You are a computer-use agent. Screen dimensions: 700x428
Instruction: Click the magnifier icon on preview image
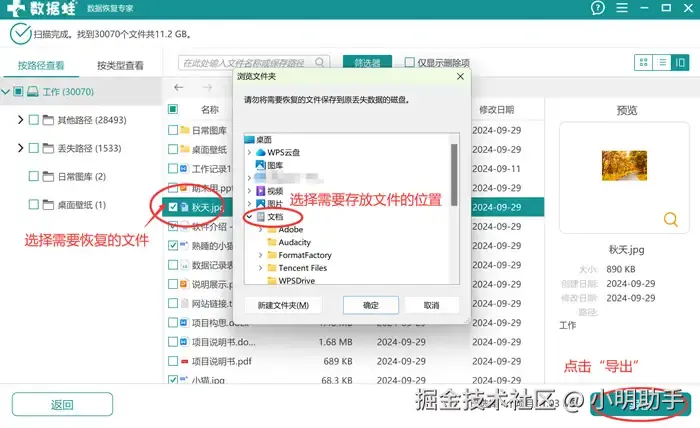(x=671, y=219)
